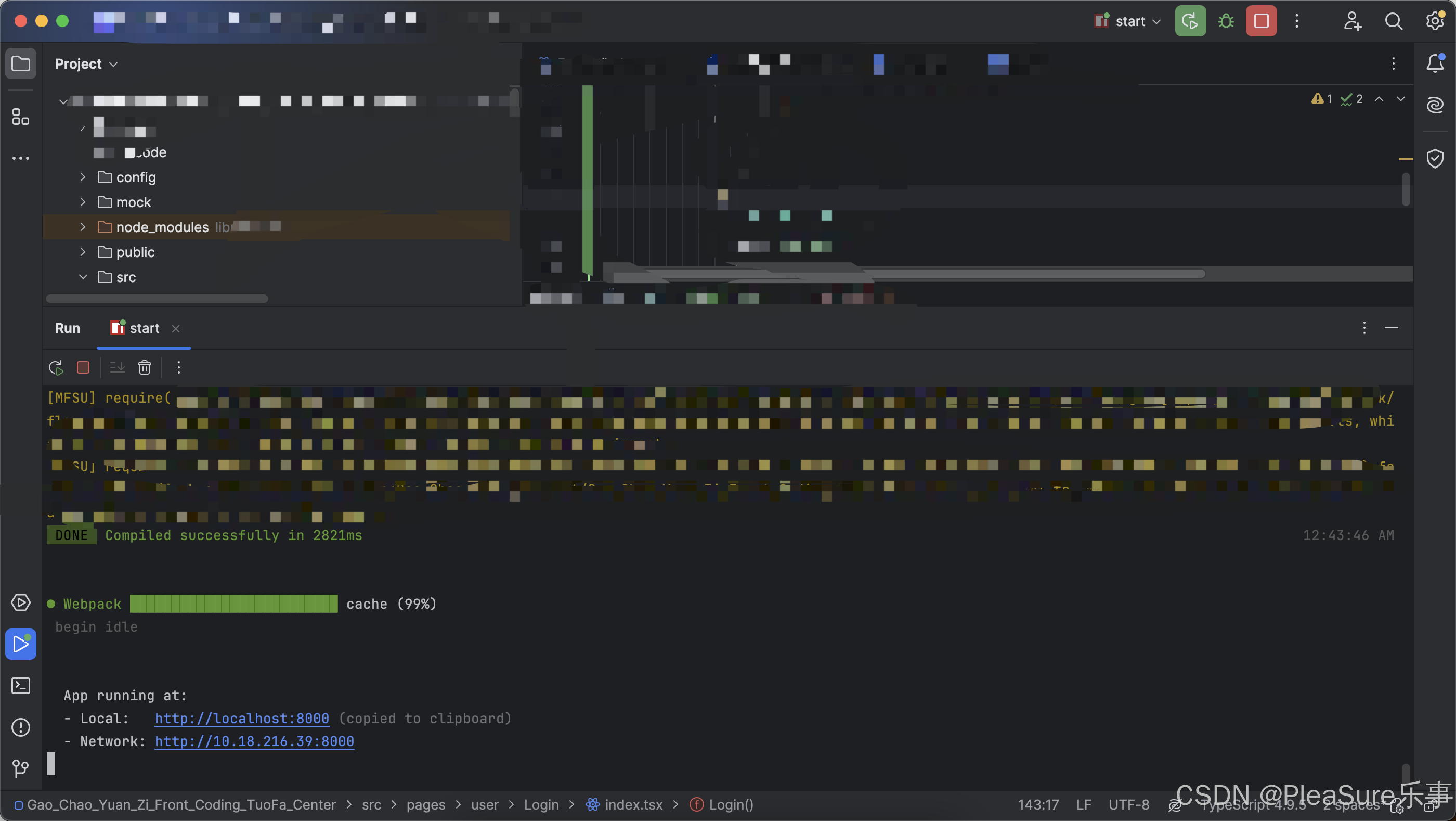Screen dimensions: 1456x821
Task: Expand the node_modules folder
Action: pos(83,227)
